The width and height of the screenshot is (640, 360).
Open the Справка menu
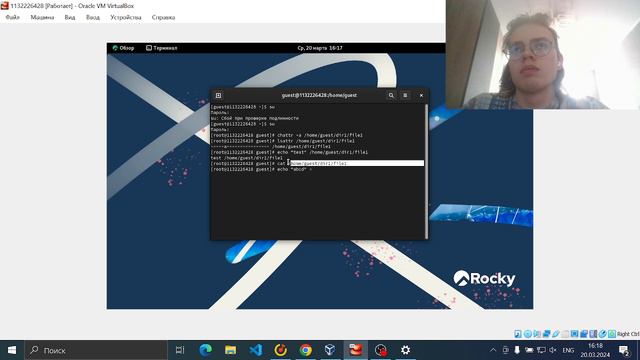click(x=163, y=17)
